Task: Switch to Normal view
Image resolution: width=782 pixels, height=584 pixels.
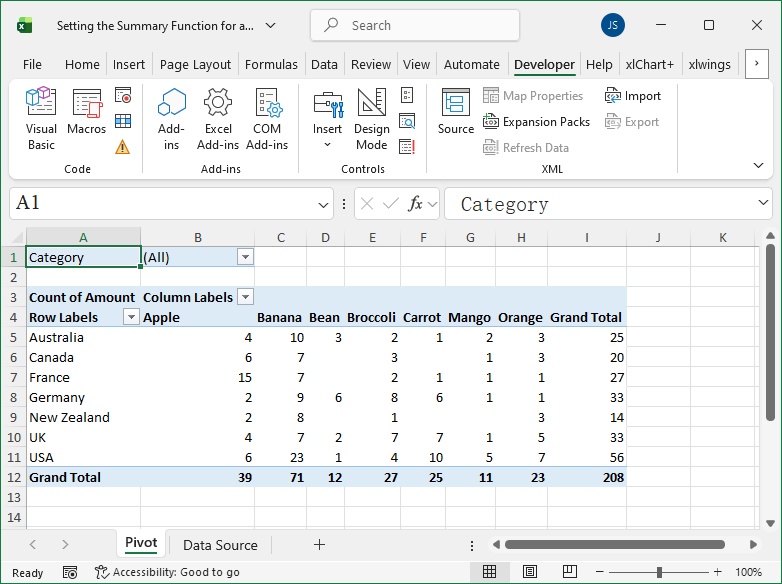Action: pos(489,572)
